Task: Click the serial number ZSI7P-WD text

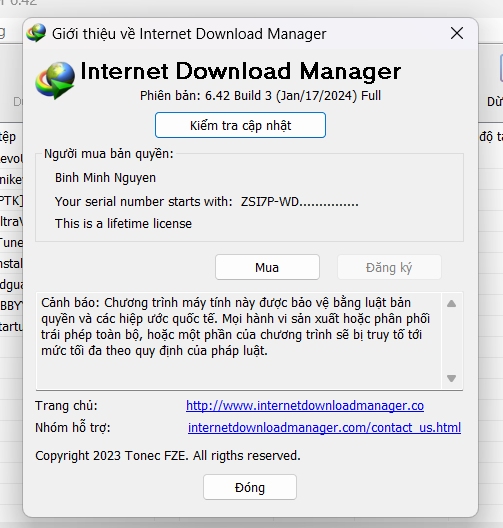Action: (299, 202)
